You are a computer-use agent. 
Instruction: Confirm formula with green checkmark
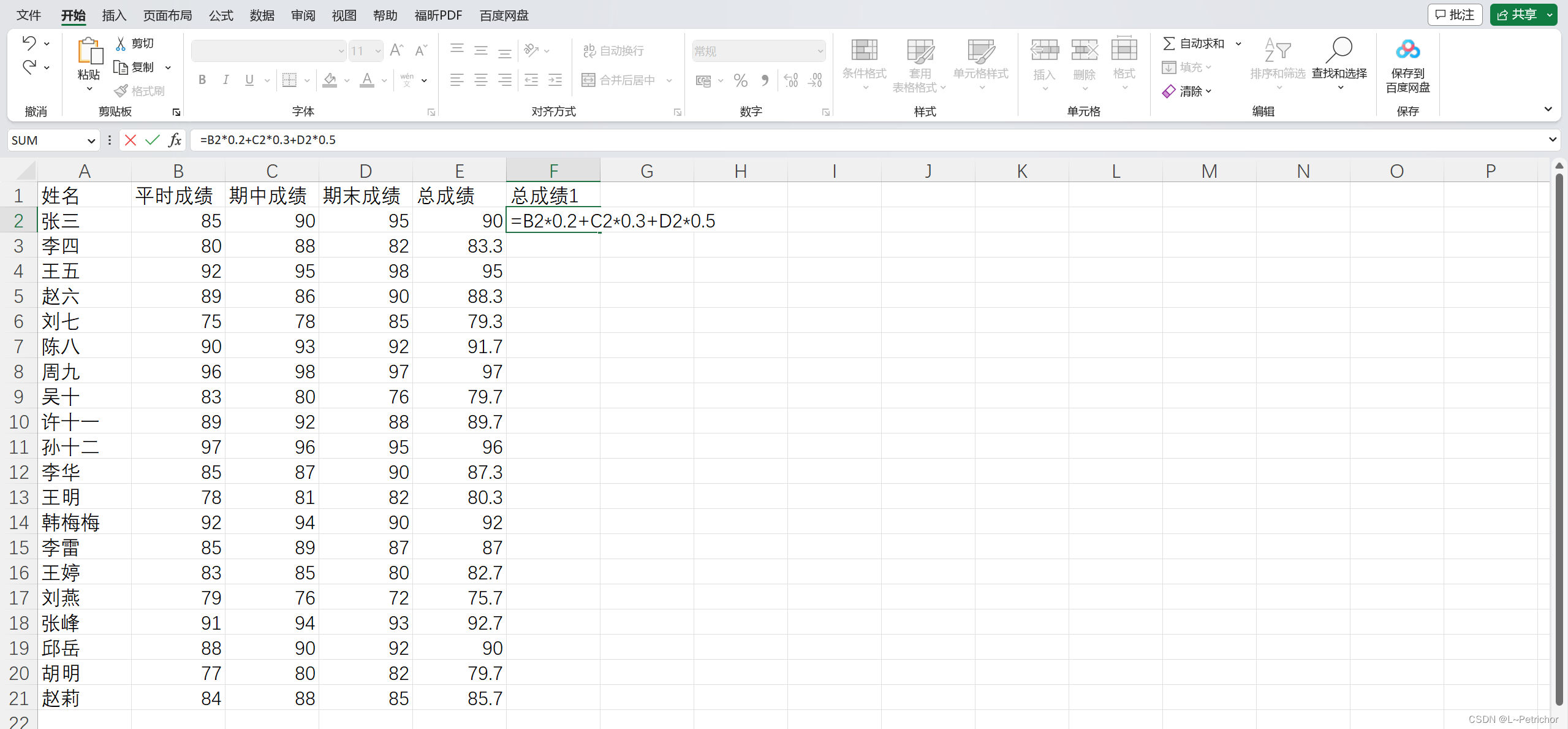coord(153,140)
